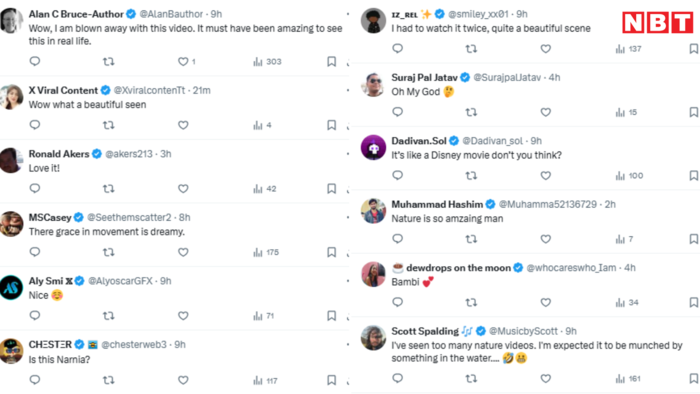Bookmark MSCasey's tweet

331,252
